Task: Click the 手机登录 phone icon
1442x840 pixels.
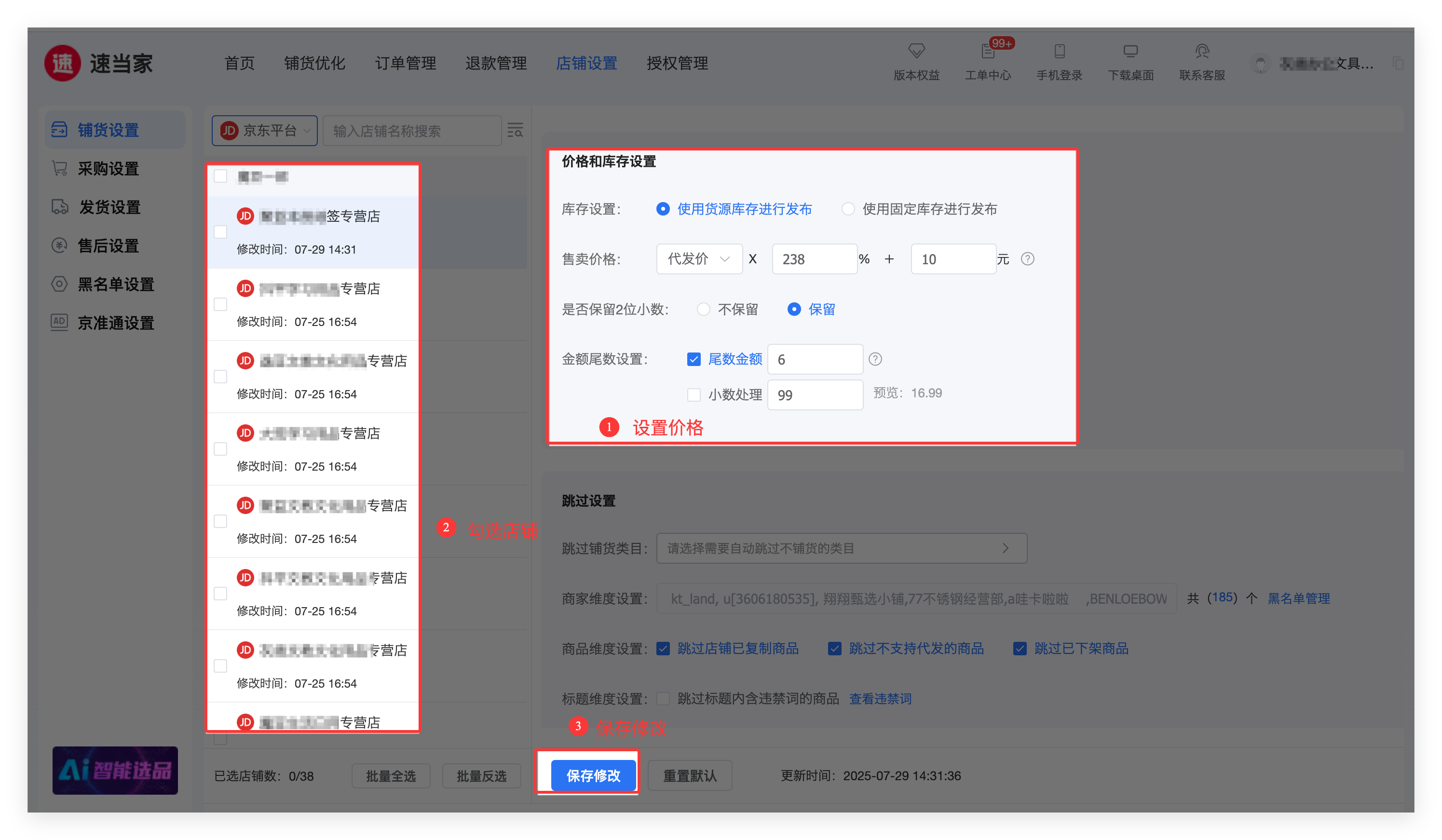Action: (x=1059, y=52)
